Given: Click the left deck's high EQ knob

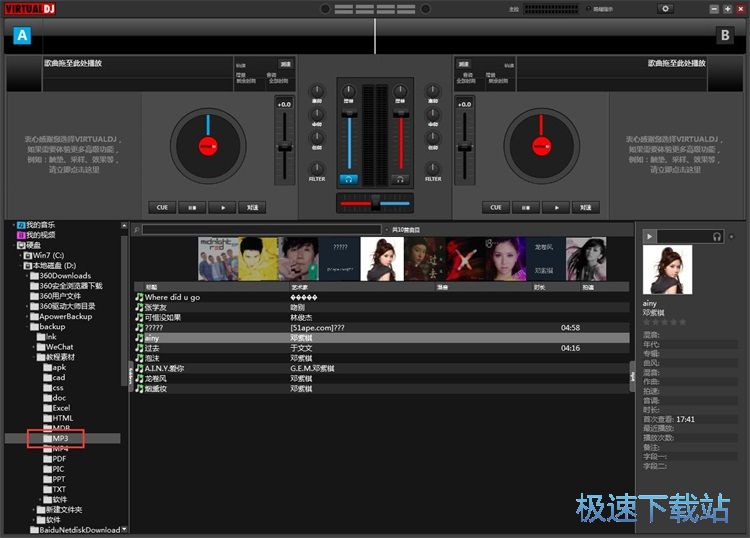Looking at the screenshot, I should [317, 91].
